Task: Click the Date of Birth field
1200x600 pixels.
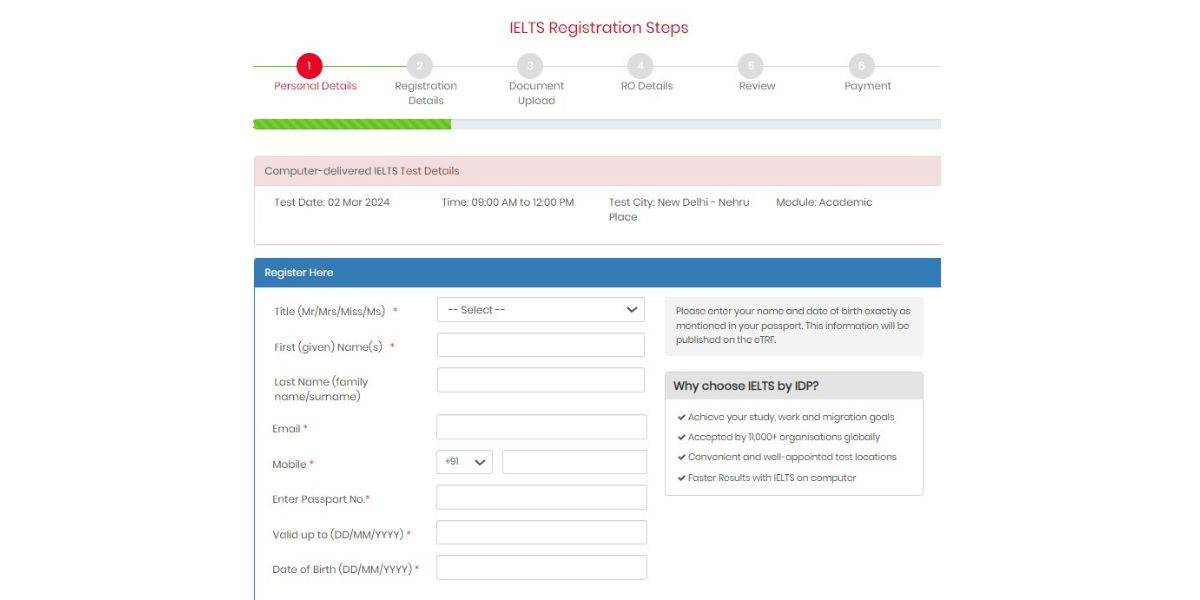Action: (x=540, y=567)
